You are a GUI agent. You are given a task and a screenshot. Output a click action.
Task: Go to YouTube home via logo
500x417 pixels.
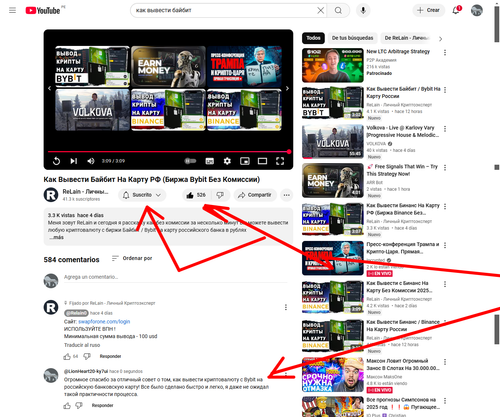(43, 10)
